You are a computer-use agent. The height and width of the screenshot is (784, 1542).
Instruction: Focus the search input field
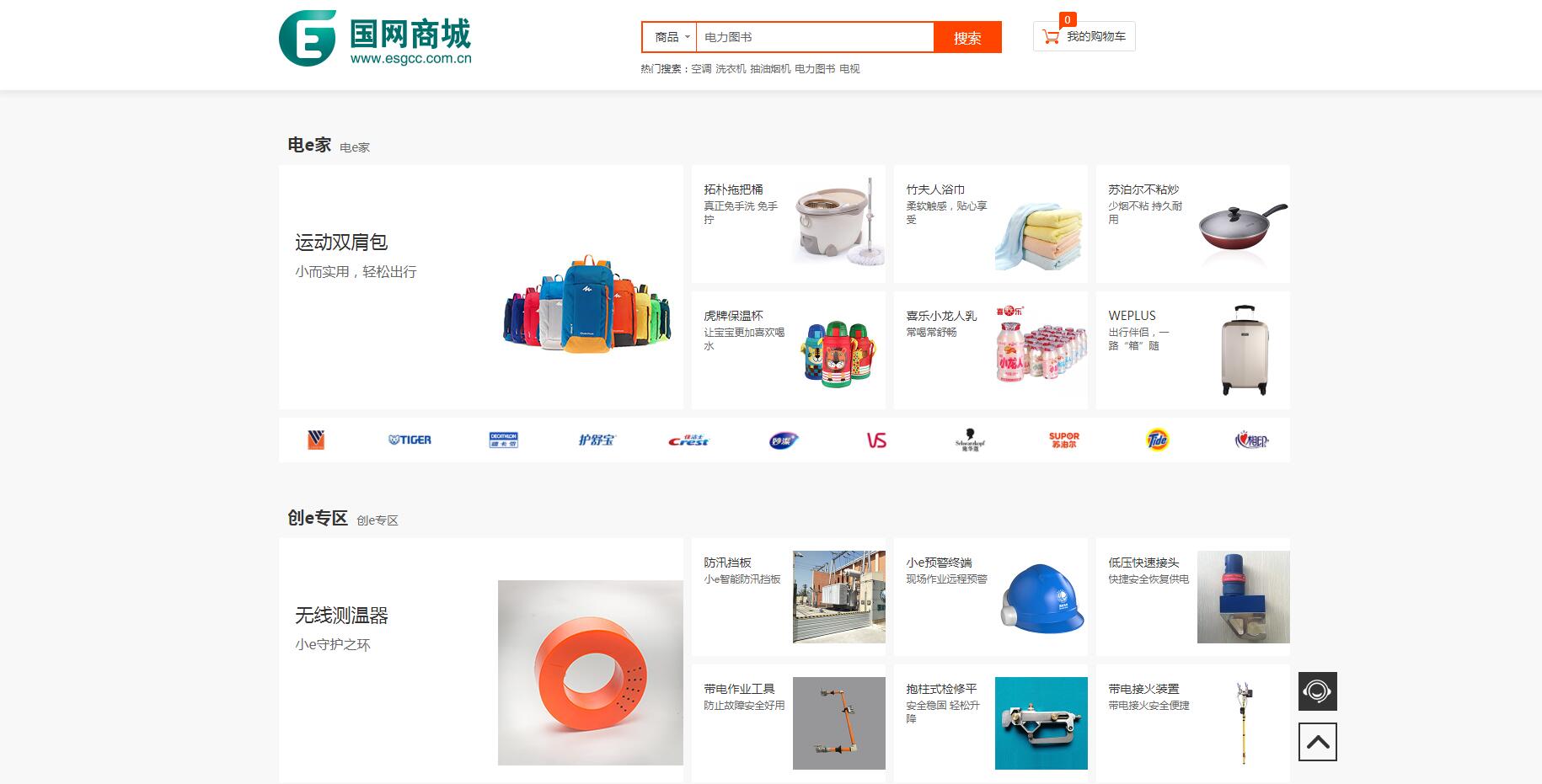(x=814, y=37)
